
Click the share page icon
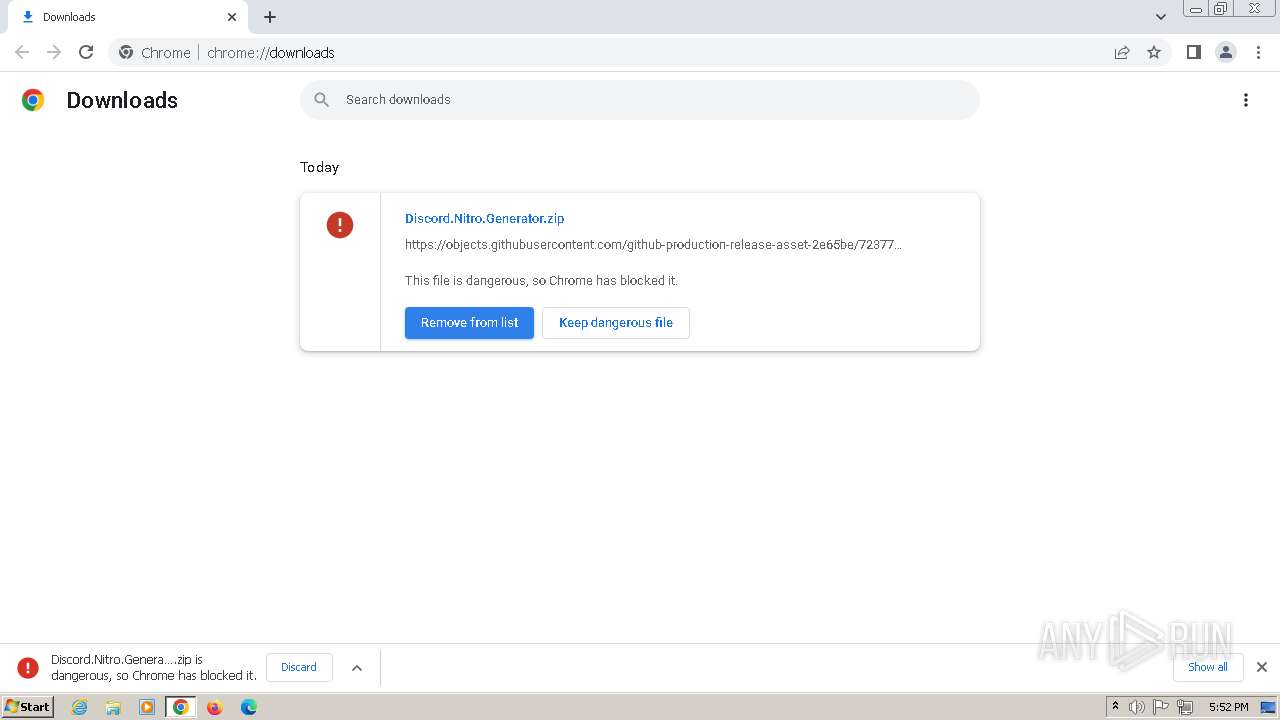click(x=1122, y=52)
